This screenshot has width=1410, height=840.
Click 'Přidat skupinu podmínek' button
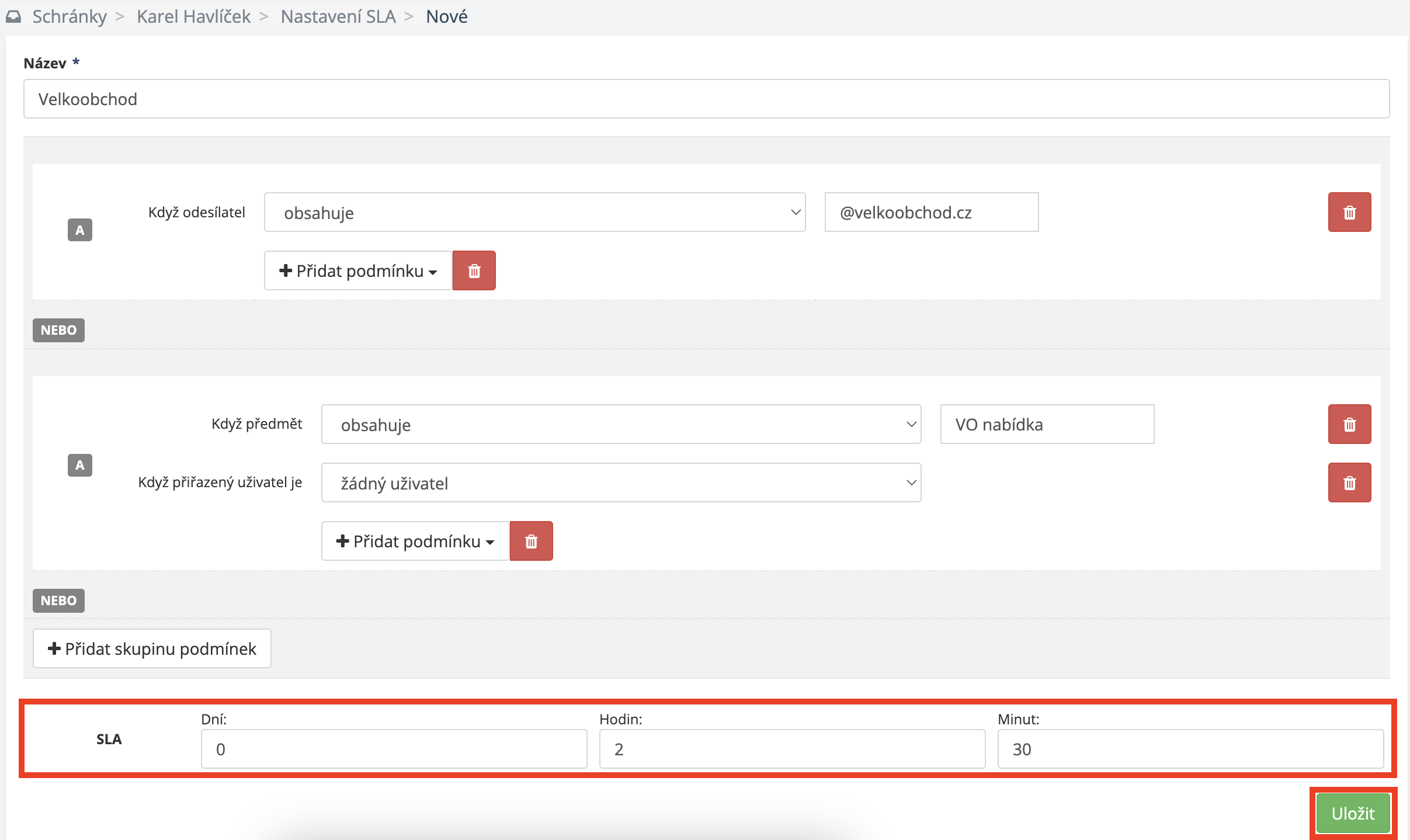(152, 648)
